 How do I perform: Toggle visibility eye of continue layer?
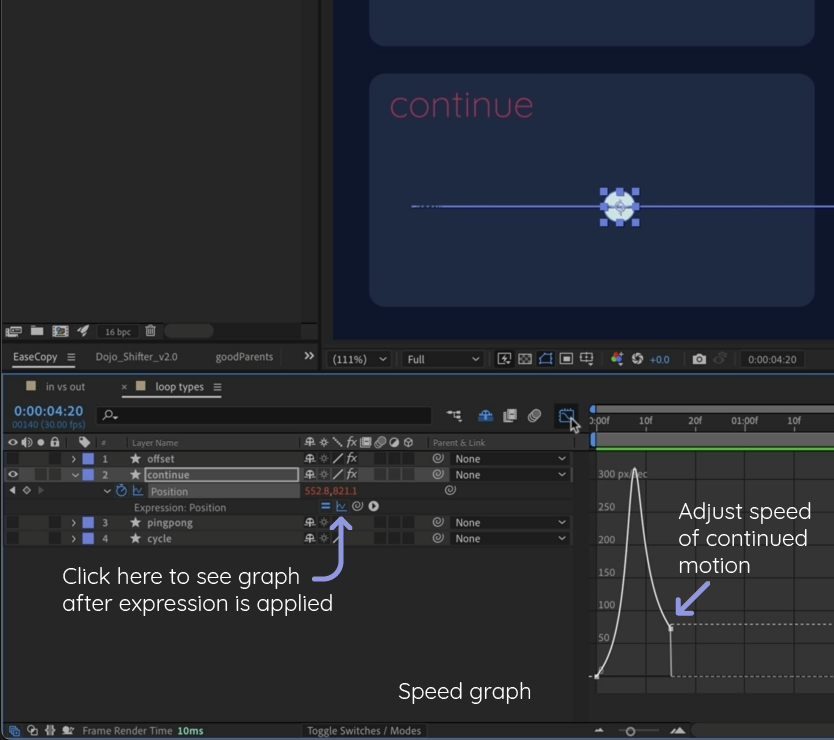pos(13,475)
